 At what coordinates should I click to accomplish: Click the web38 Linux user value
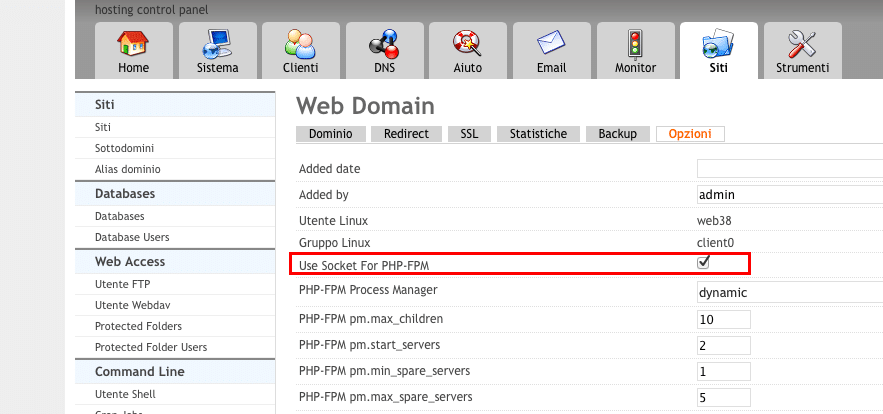point(714,221)
